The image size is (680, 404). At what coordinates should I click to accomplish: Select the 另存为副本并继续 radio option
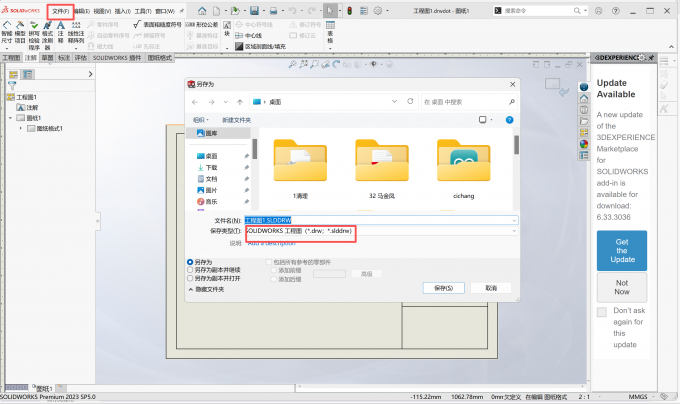191,270
